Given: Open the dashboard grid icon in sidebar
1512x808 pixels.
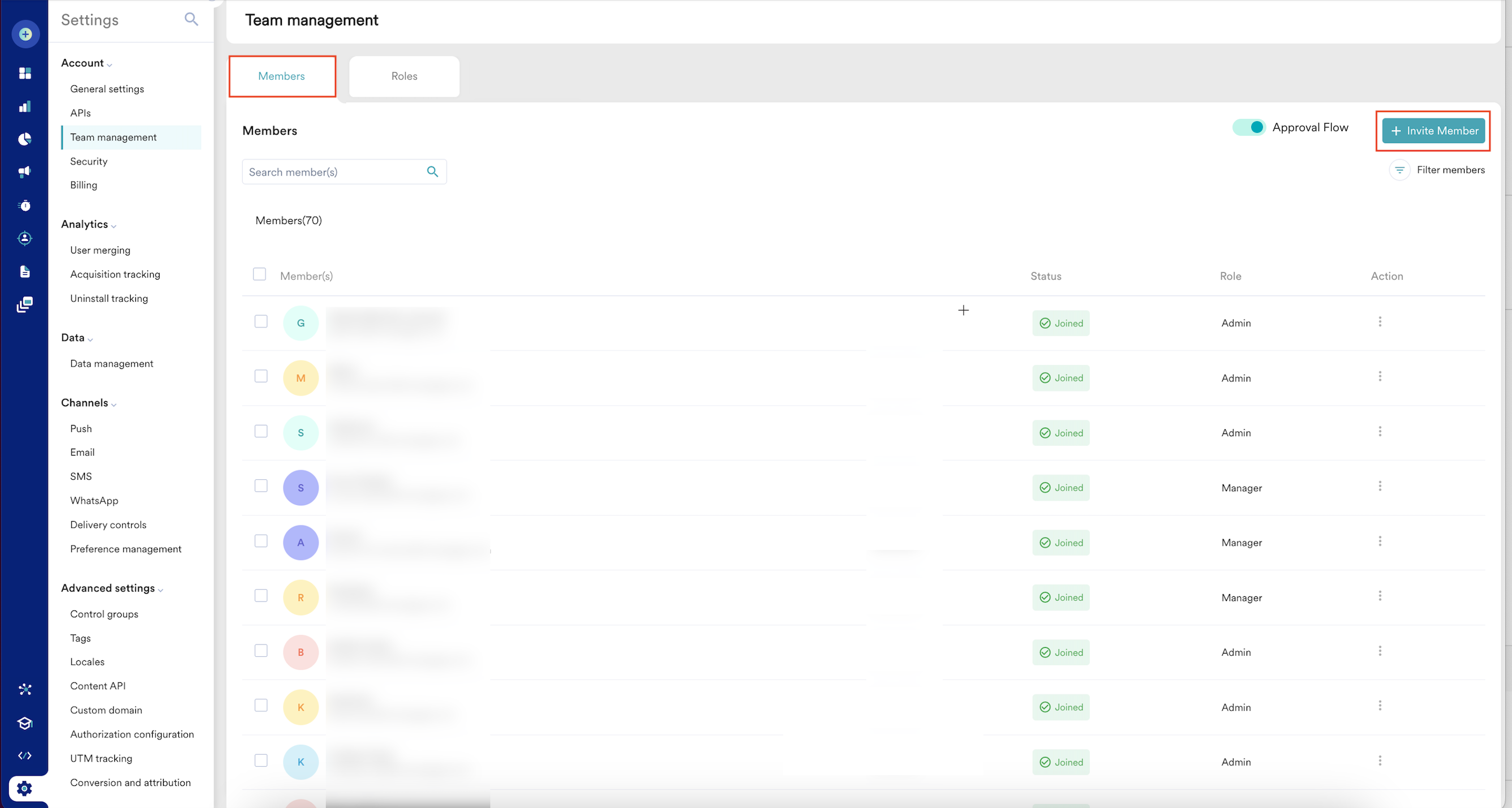Looking at the screenshot, I should coord(25,74).
